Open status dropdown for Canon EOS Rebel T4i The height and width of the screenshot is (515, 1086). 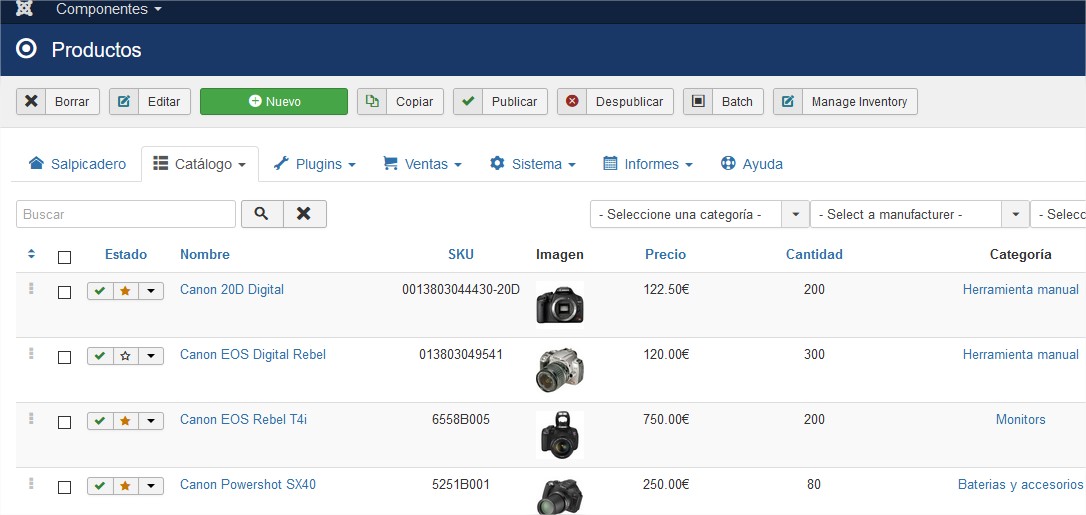tap(151, 421)
